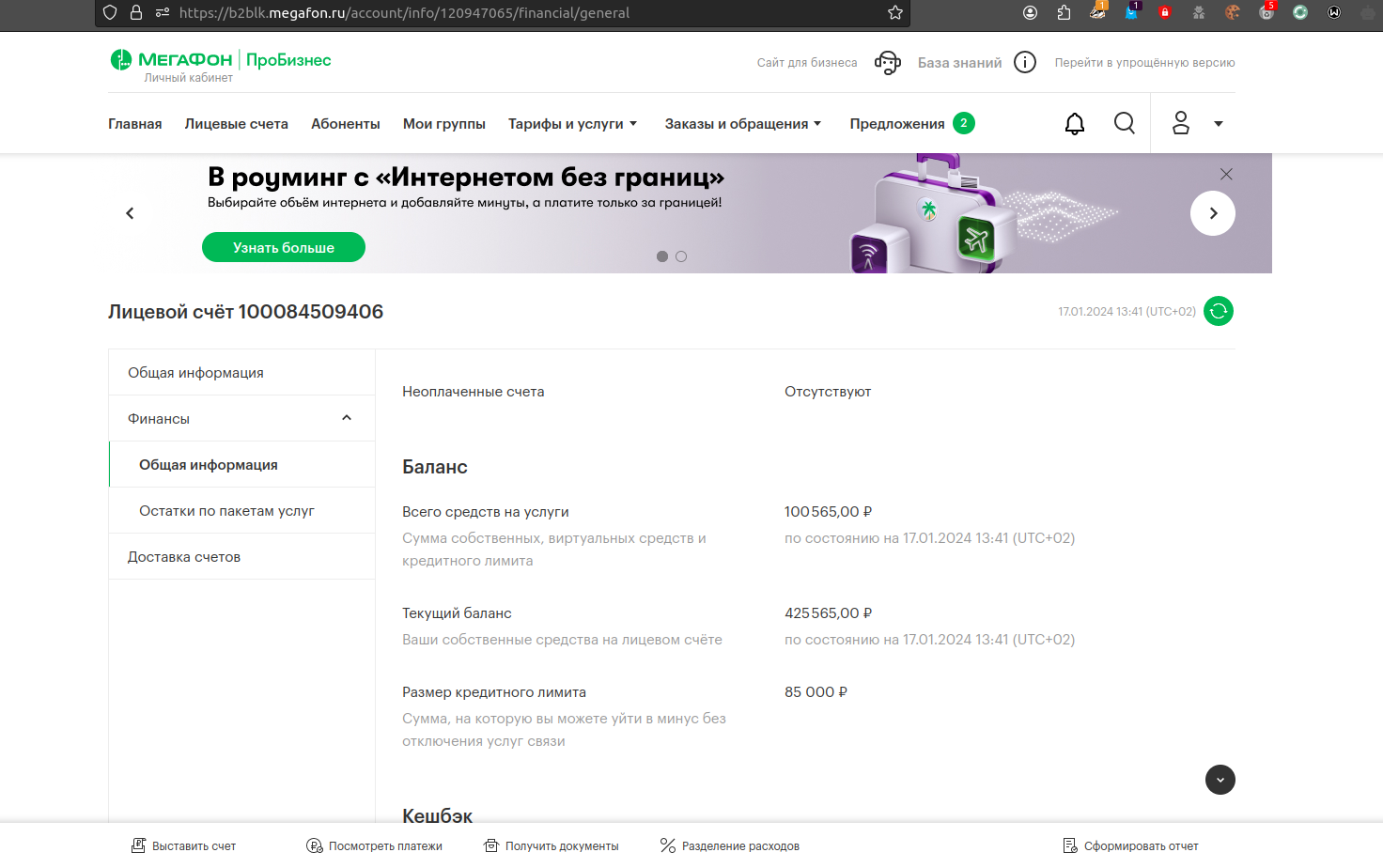Screen dimensions: 1383x868
Task: Click Выставить счет in bottom bar
Action: pyautogui.click(x=194, y=846)
